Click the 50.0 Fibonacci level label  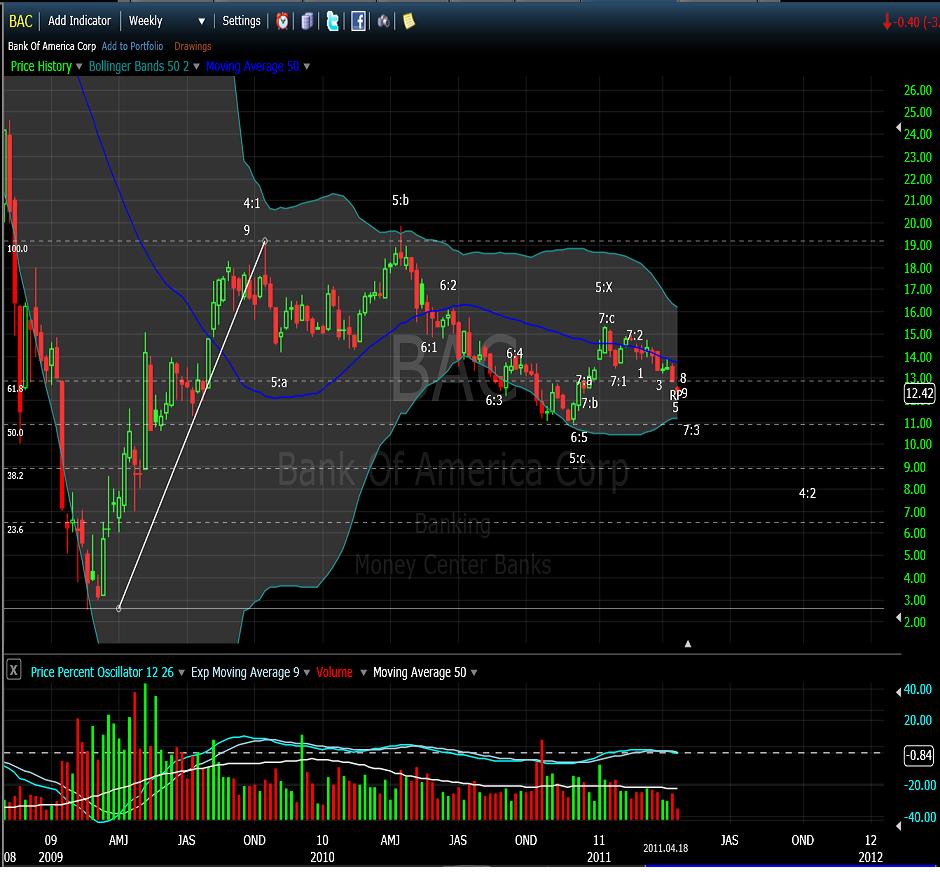tap(16, 433)
